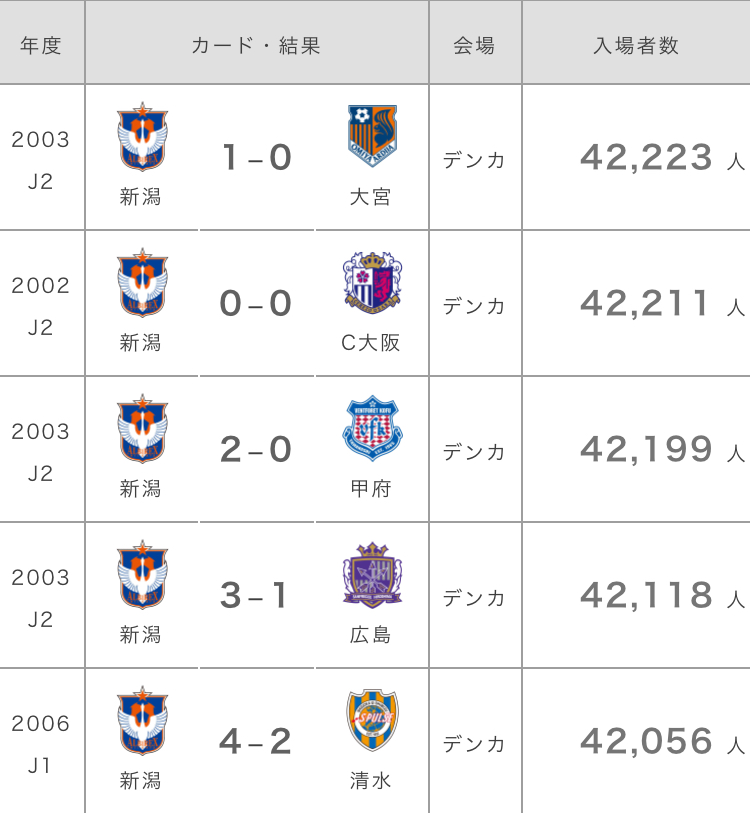Viewport: 750px width, 813px height.
Task: Click the Omiya Ardija club crest
Action: [x=372, y=136]
